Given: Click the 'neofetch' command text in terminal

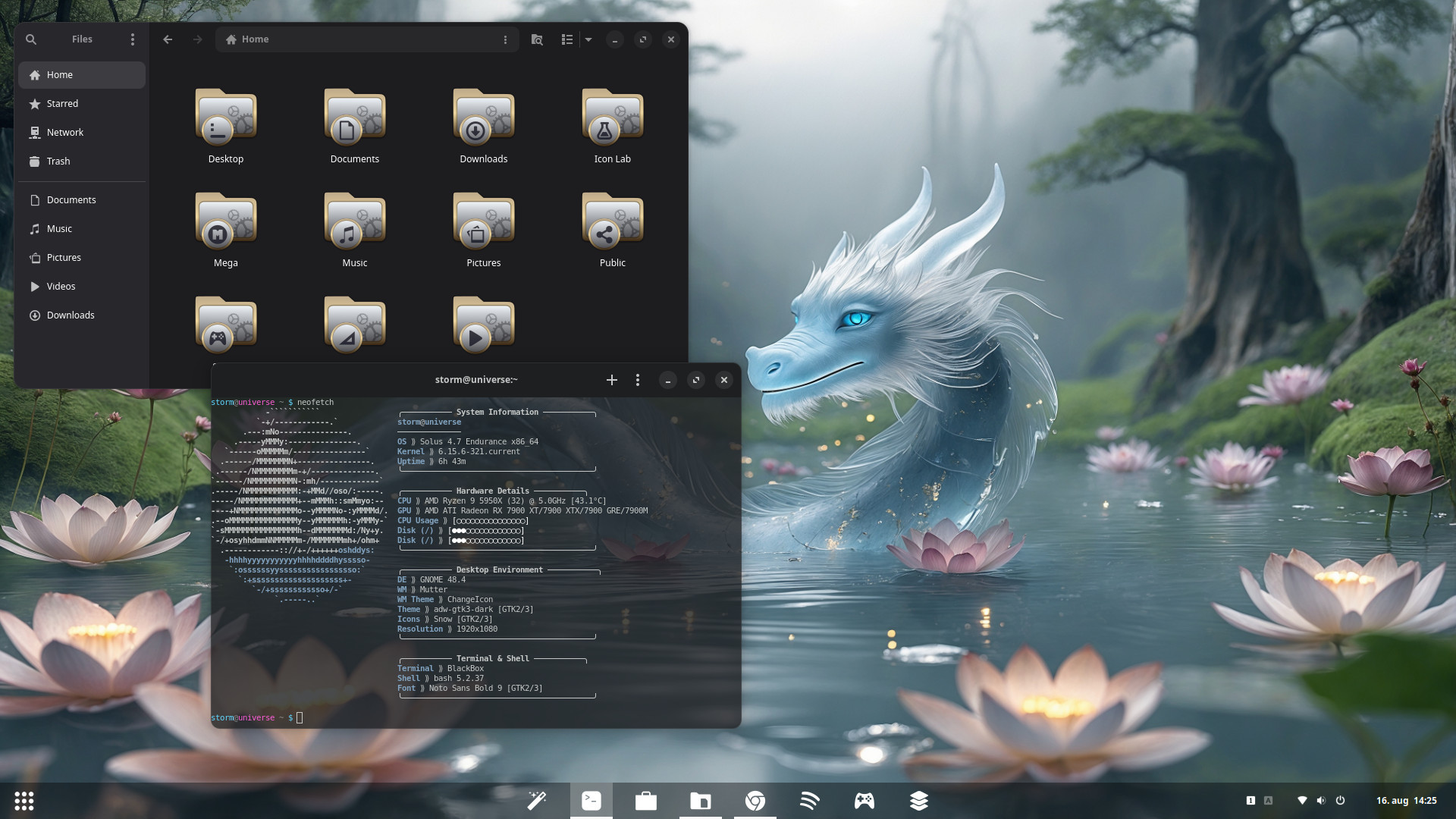Looking at the screenshot, I should coord(315,403).
